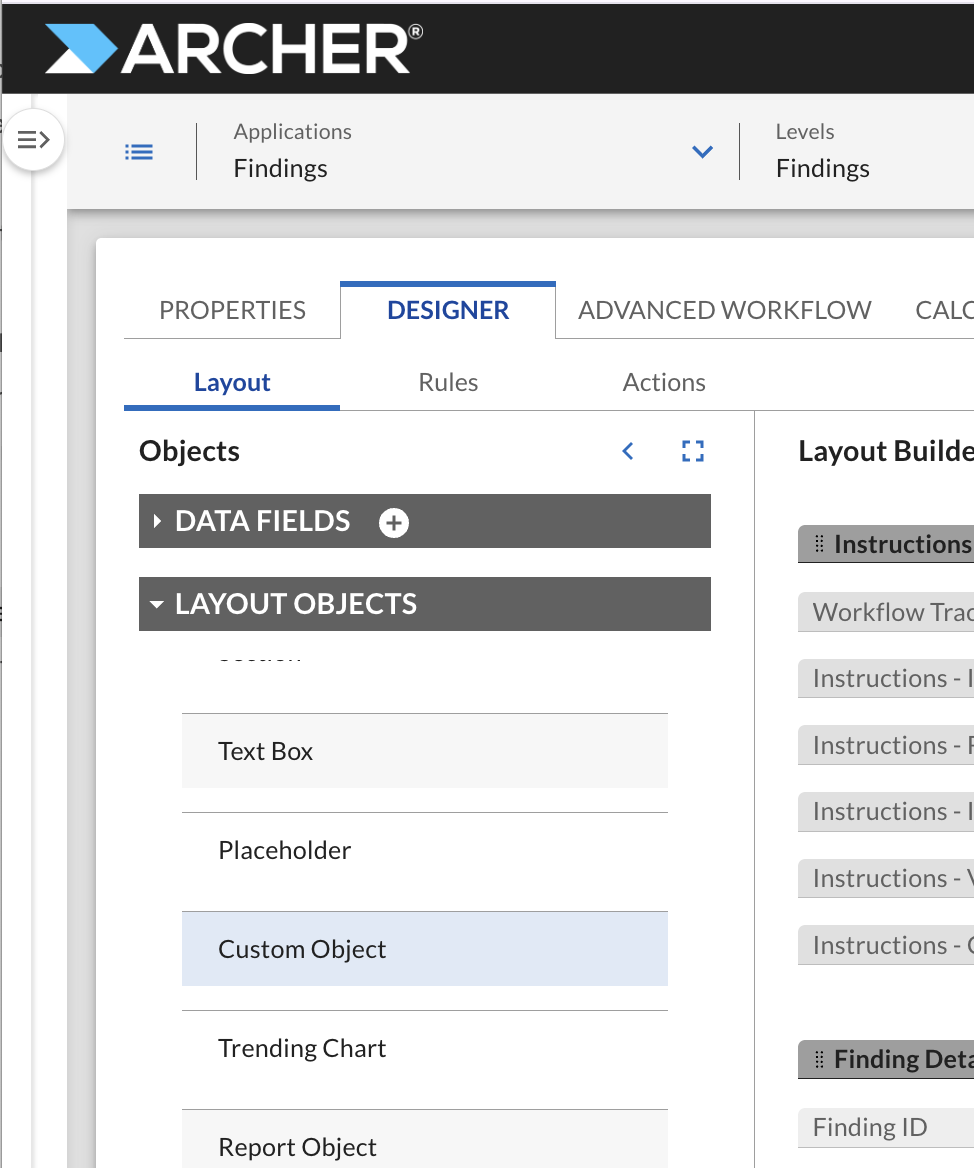Maximize the Objects panel with the fullscreen icon
Screen dimensions: 974x1168
(x=693, y=451)
